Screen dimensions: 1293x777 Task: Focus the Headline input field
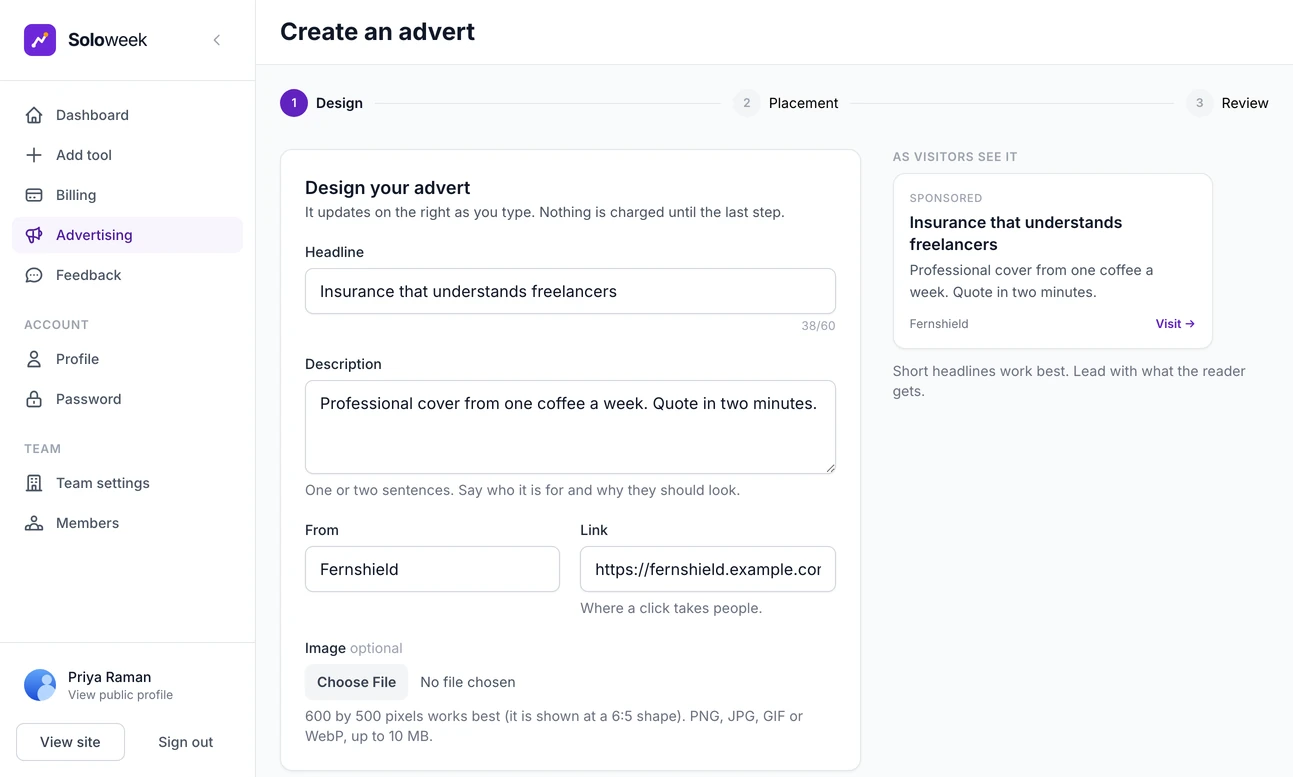click(x=570, y=291)
